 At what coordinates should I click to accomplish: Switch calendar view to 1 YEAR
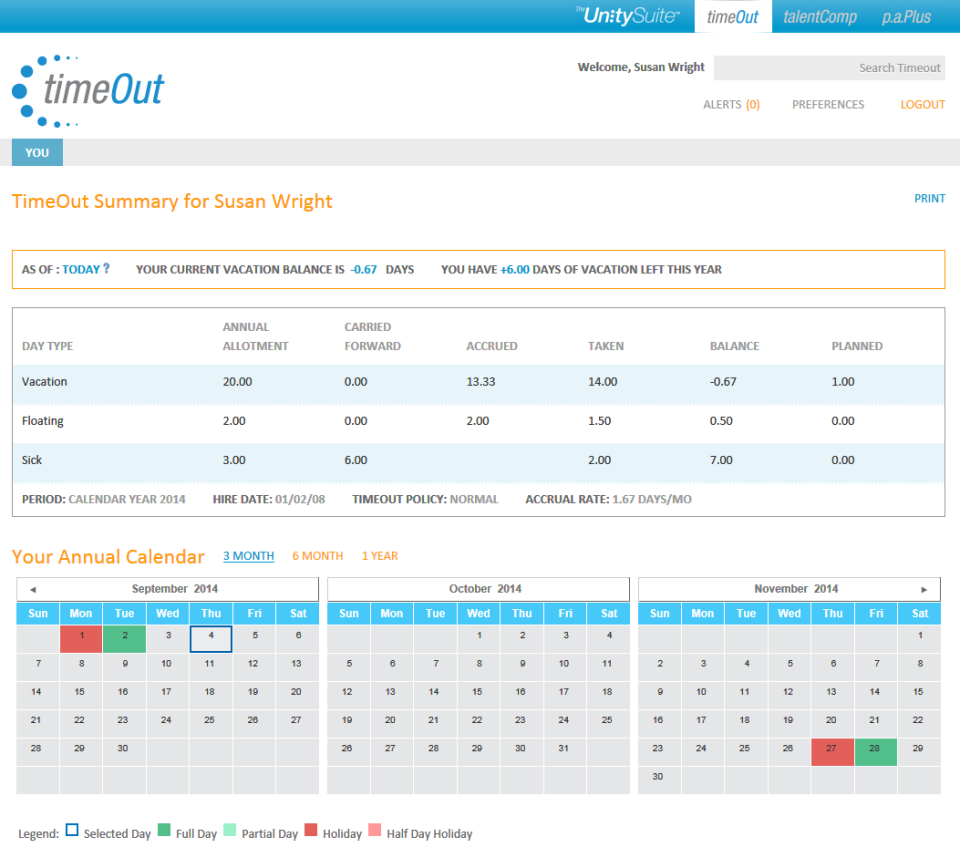tap(379, 556)
